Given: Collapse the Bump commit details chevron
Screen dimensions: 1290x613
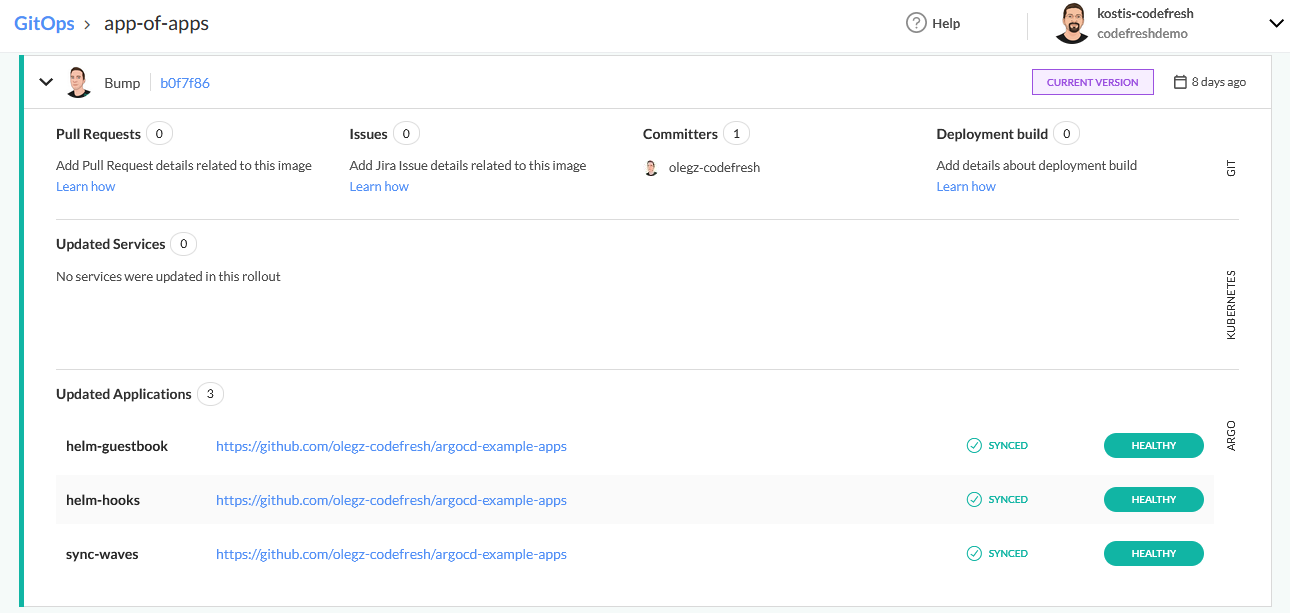Looking at the screenshot, I should (x=46, y=82).
